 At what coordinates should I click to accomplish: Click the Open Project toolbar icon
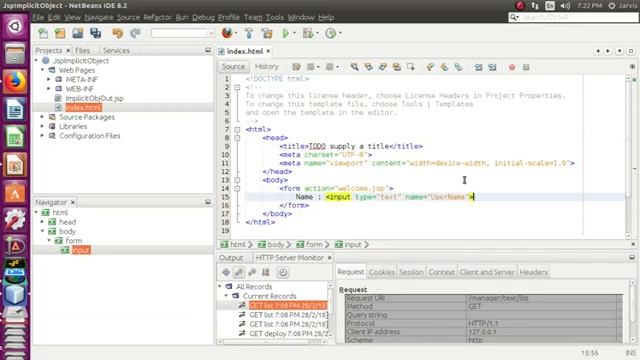pos(78,33)
